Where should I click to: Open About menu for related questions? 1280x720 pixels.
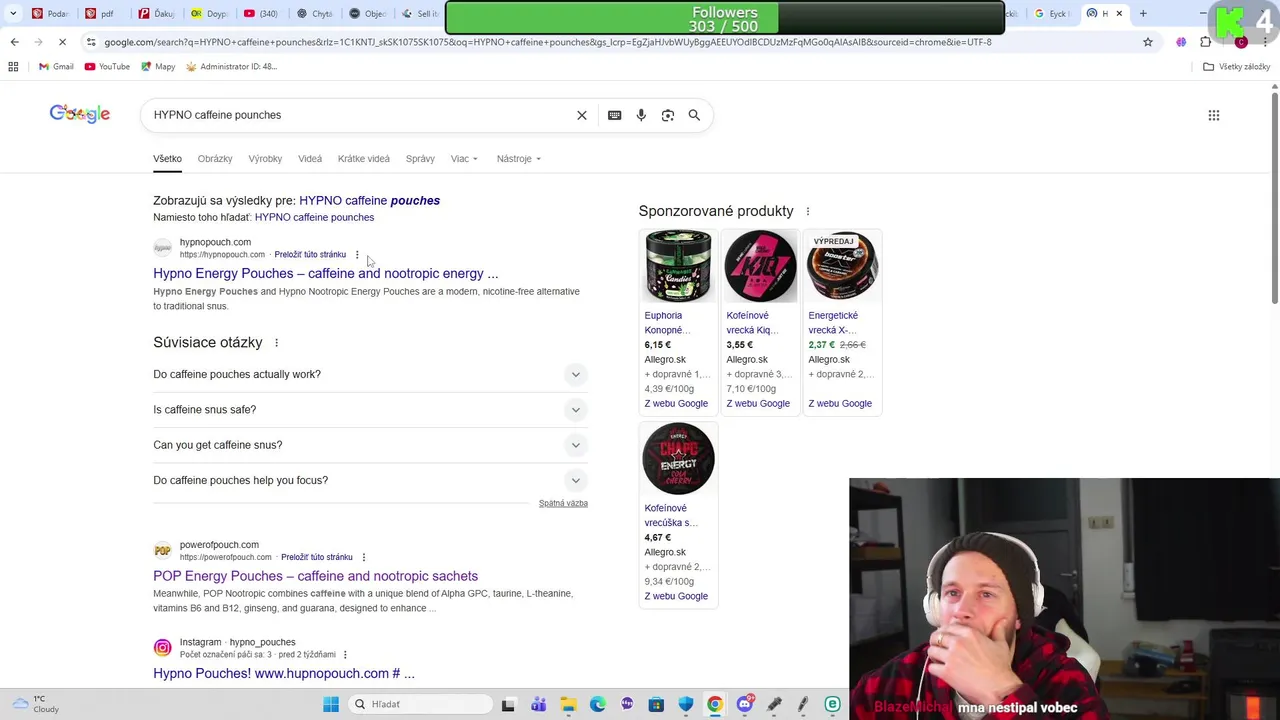(276, 343)
